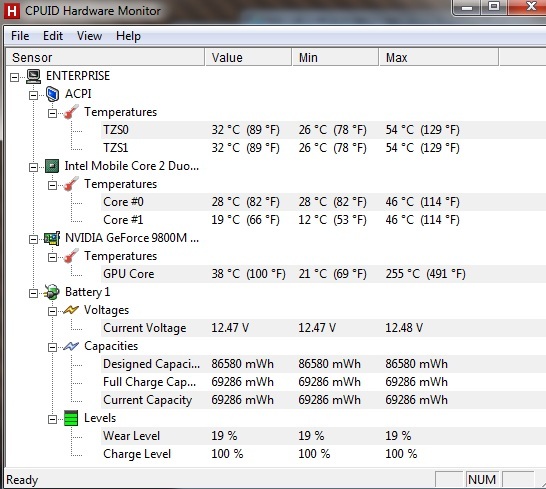Click the Ready status bar text
Image resolution: width=546 pixels, height=489 pixels.
22,480
